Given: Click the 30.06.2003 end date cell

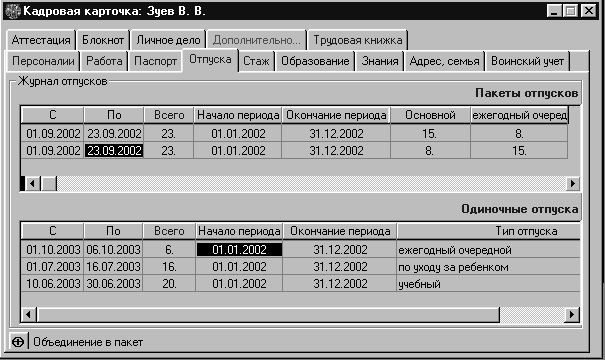Looking at the screenshot, I should point(113,284).
